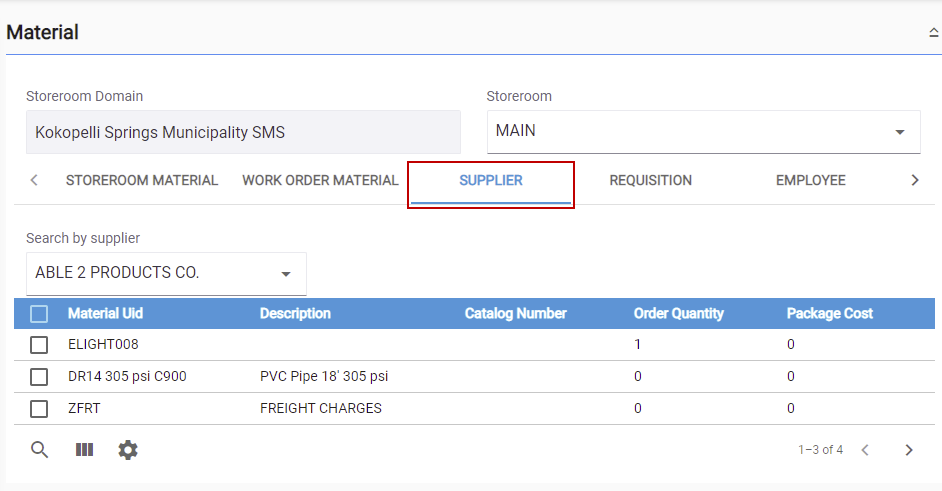
Task: Open the Requisition tab
Action: [651, 180]
